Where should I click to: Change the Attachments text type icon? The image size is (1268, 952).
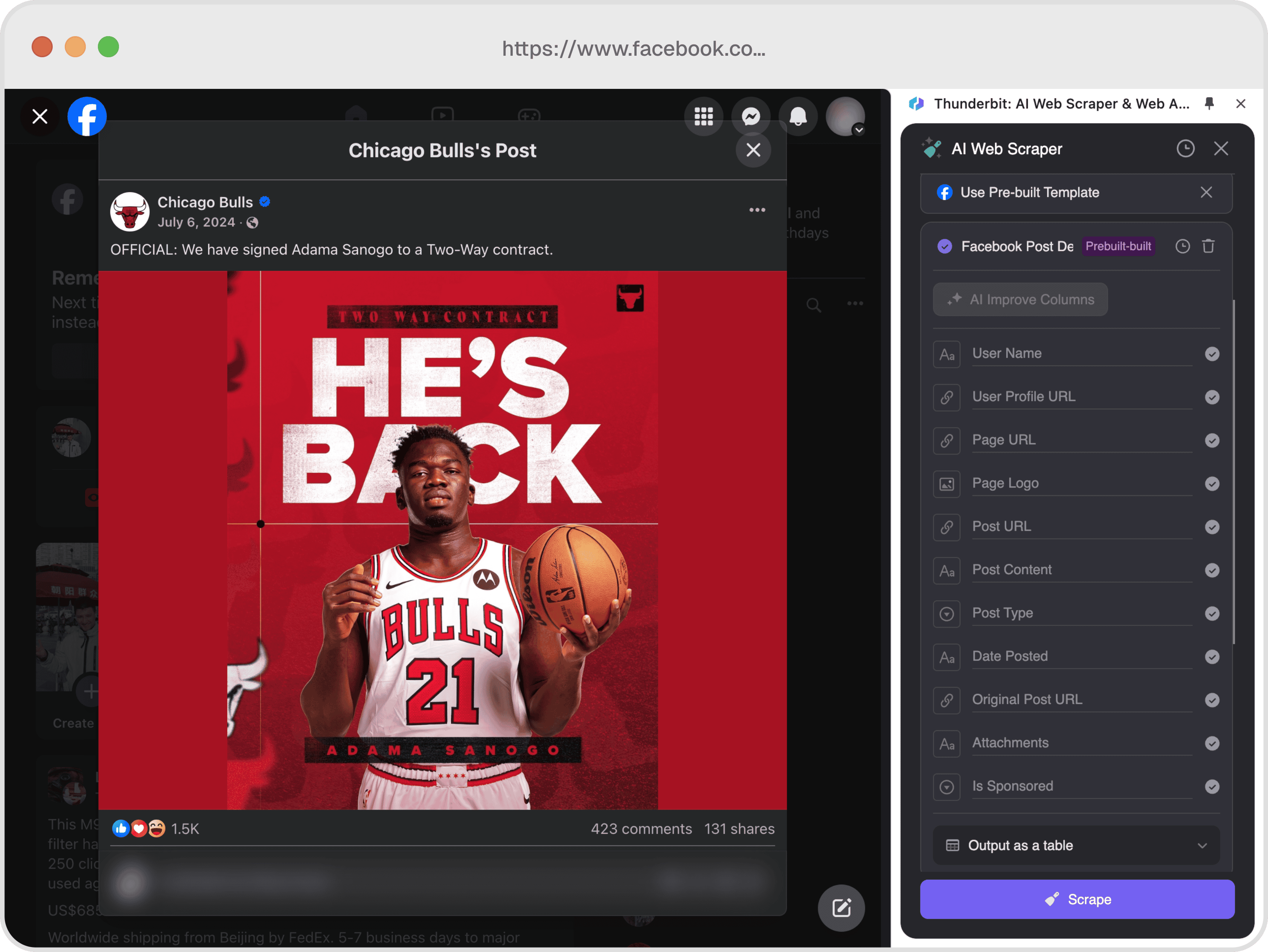pyautogui.click(x=947, y=744)
